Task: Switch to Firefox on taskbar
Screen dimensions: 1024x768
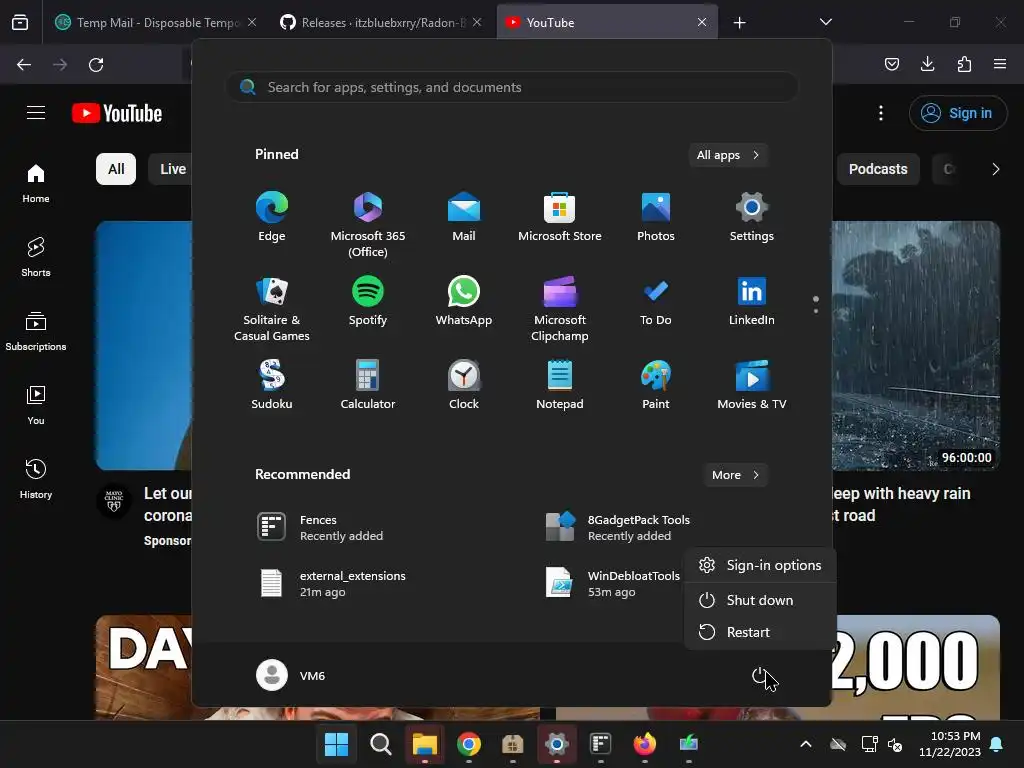Action: point(645,744)
